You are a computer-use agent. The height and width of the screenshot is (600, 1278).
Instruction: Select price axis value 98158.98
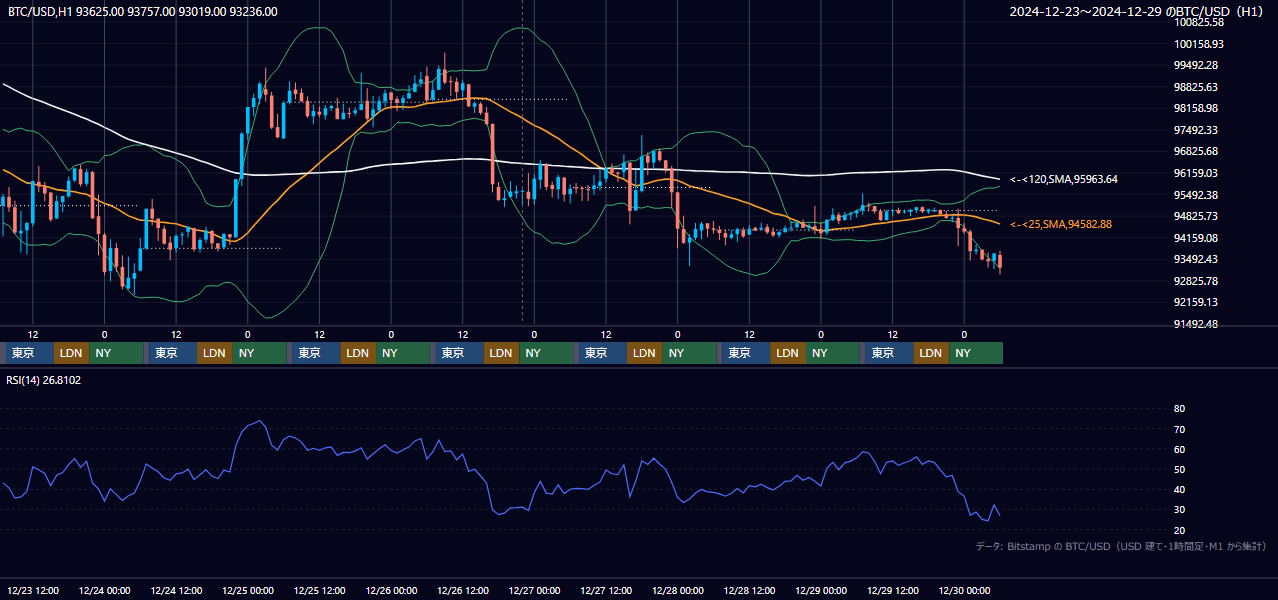[x=1196, y=108]
